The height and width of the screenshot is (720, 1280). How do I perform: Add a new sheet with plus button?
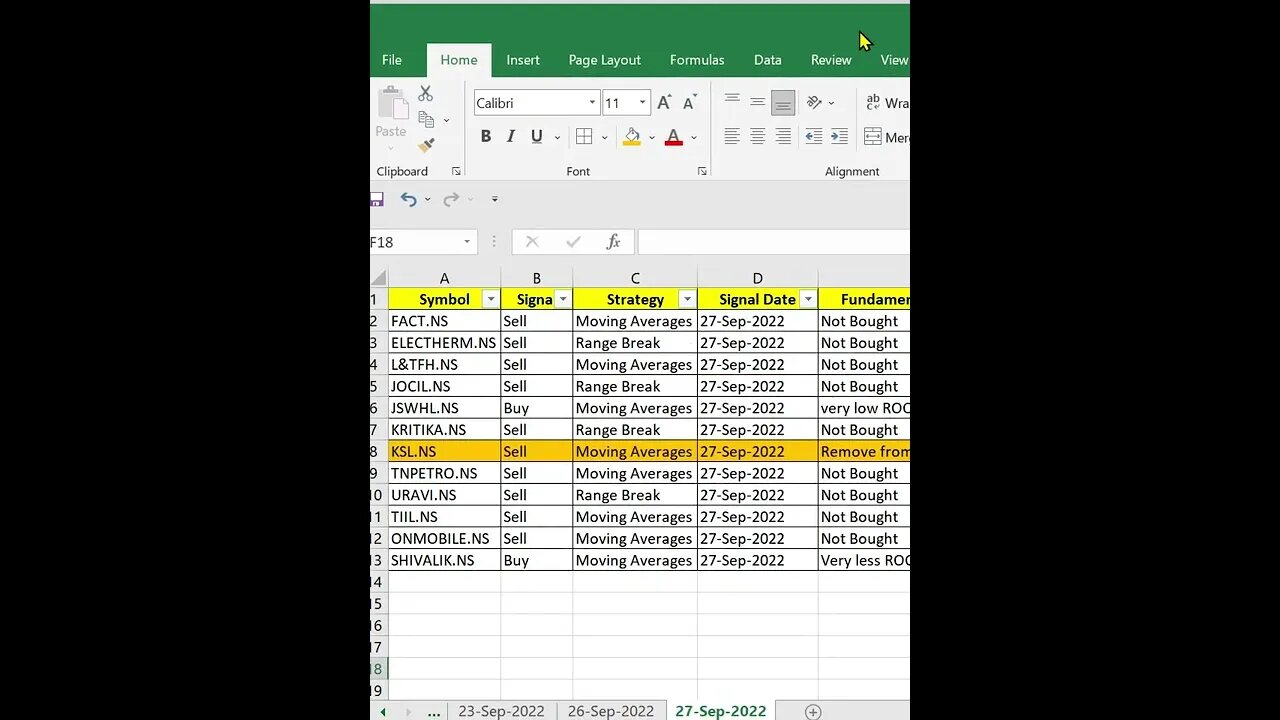click(813, 712)
